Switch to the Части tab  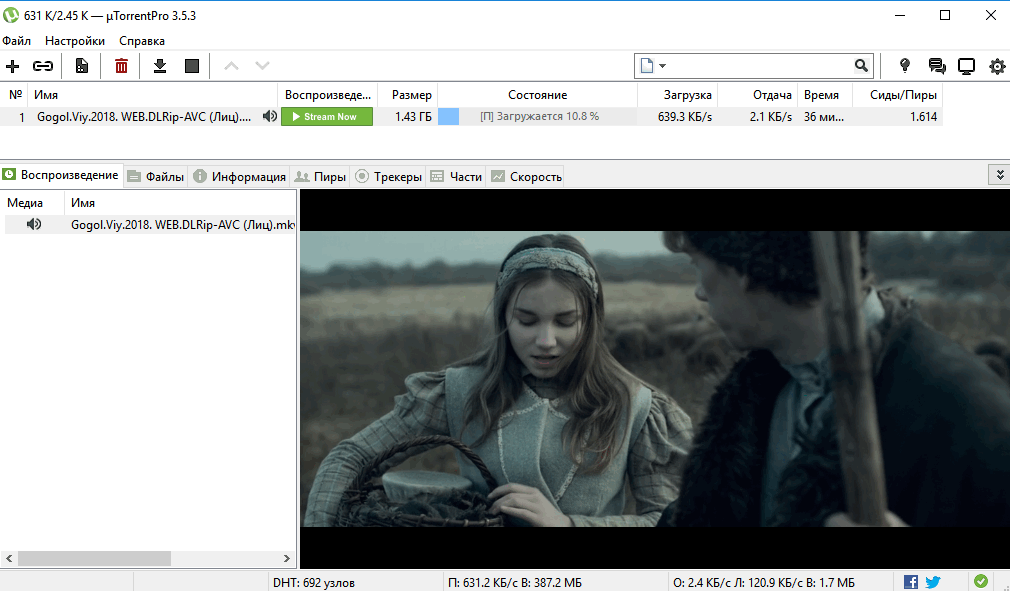tap(457, 176)
